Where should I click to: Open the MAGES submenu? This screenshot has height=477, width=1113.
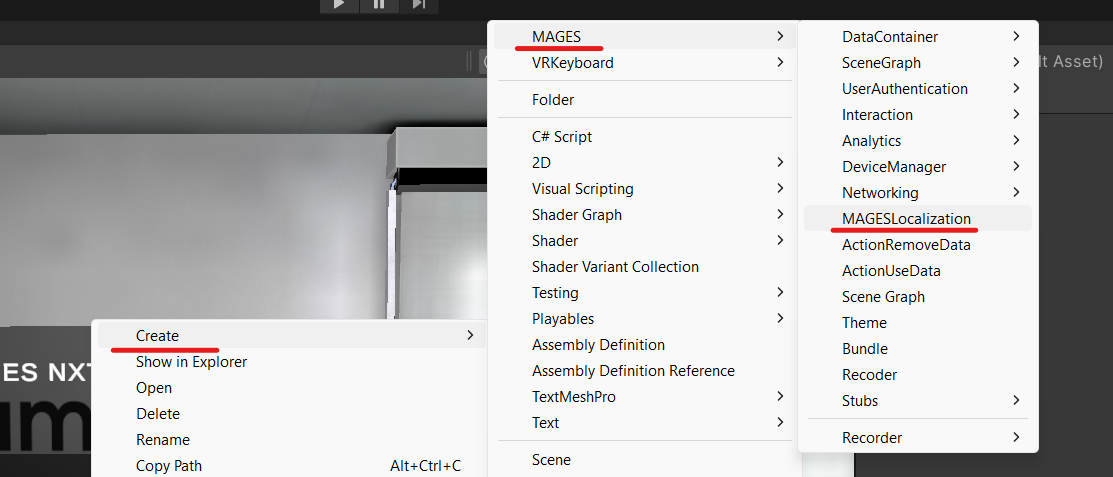pos(645,36)
